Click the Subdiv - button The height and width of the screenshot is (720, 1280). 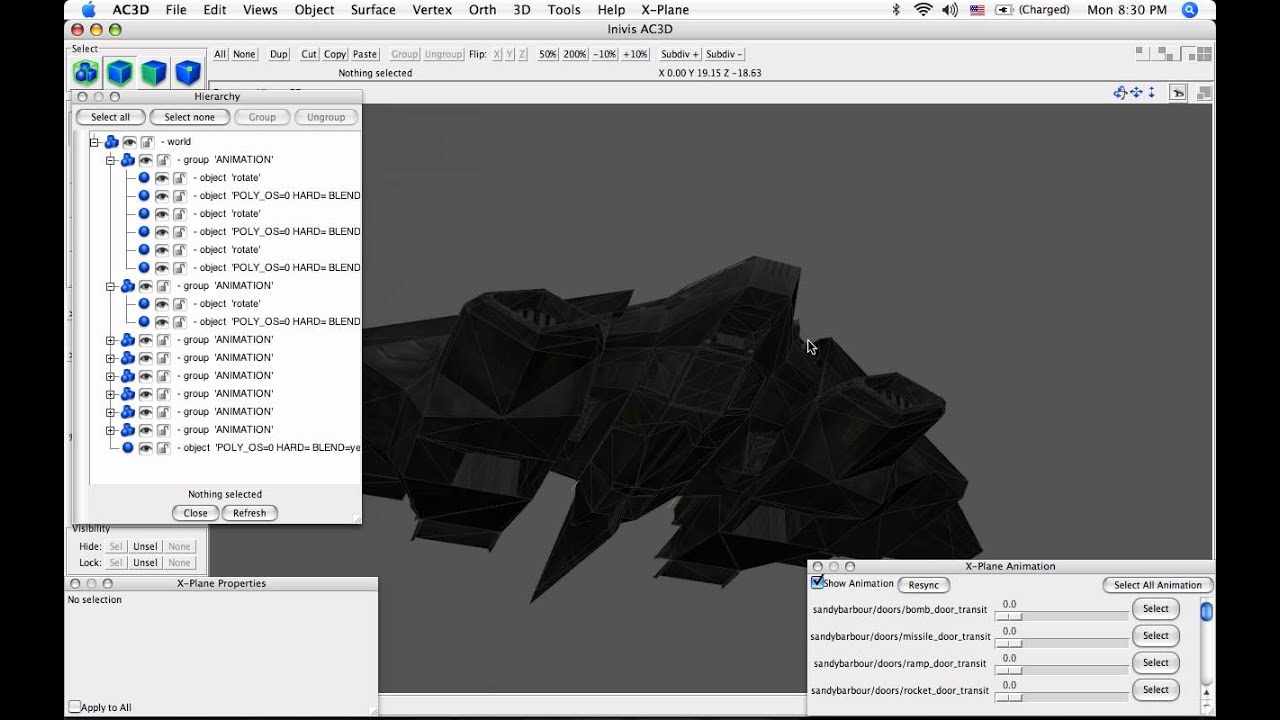[x=724, y=54]
